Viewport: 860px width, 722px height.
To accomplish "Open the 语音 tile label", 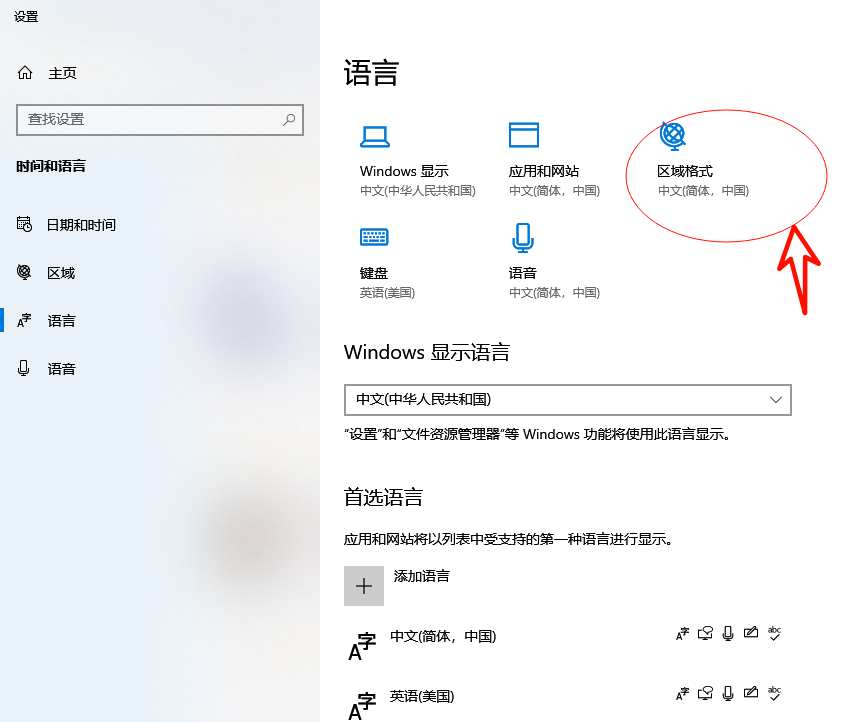I will coord(522,273).
